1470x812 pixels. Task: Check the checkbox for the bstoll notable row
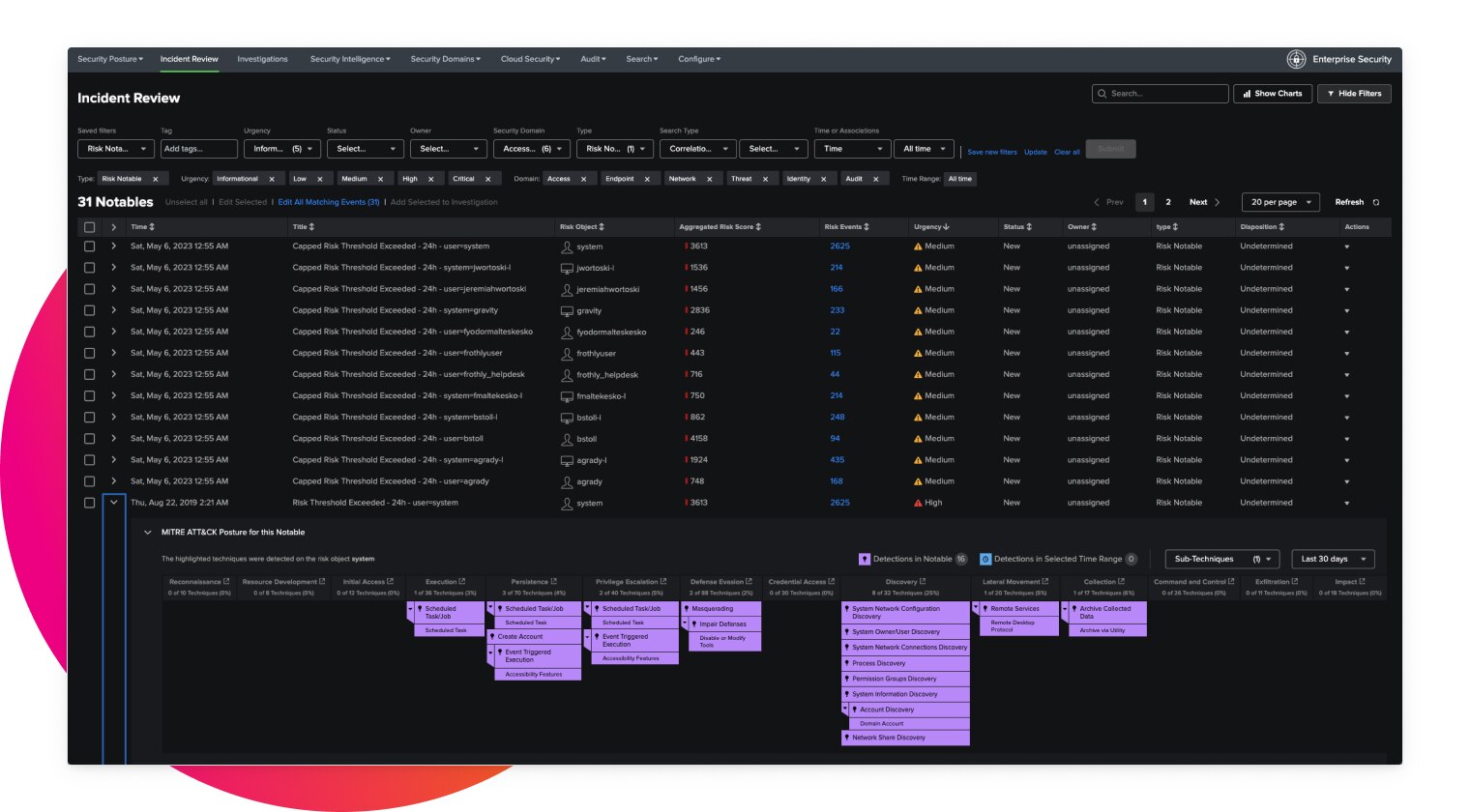pyautogui.click(x=89, y=438)
